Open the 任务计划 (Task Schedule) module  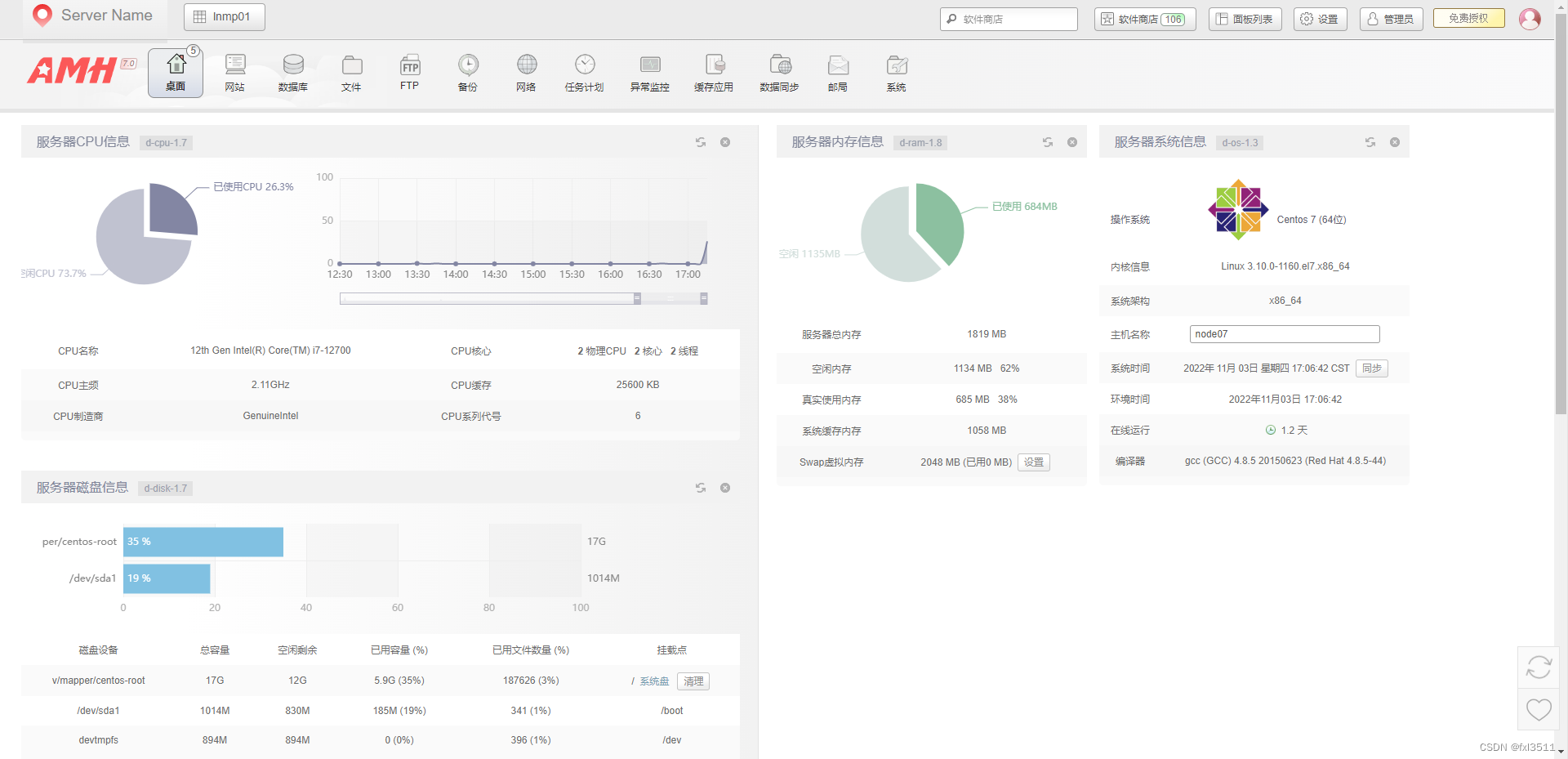tap(584, 72)
